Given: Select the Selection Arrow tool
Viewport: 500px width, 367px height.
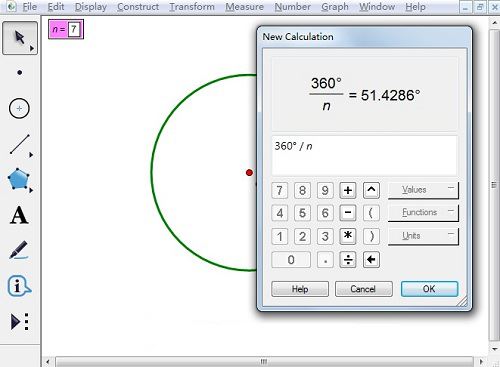Looking at the screenshot, I should click(x=20, y=38).
